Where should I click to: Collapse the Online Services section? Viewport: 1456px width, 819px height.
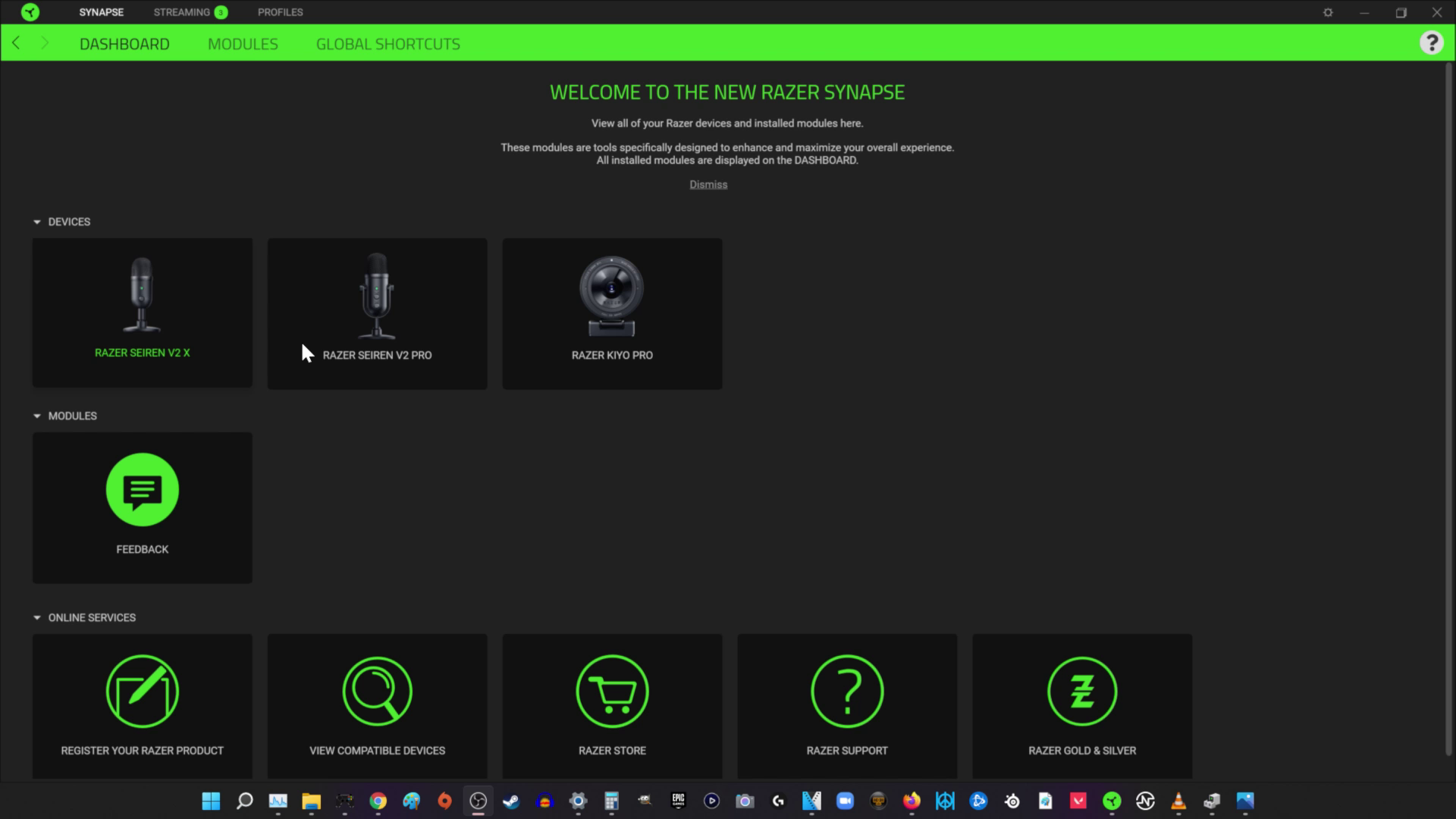point(36,618)
